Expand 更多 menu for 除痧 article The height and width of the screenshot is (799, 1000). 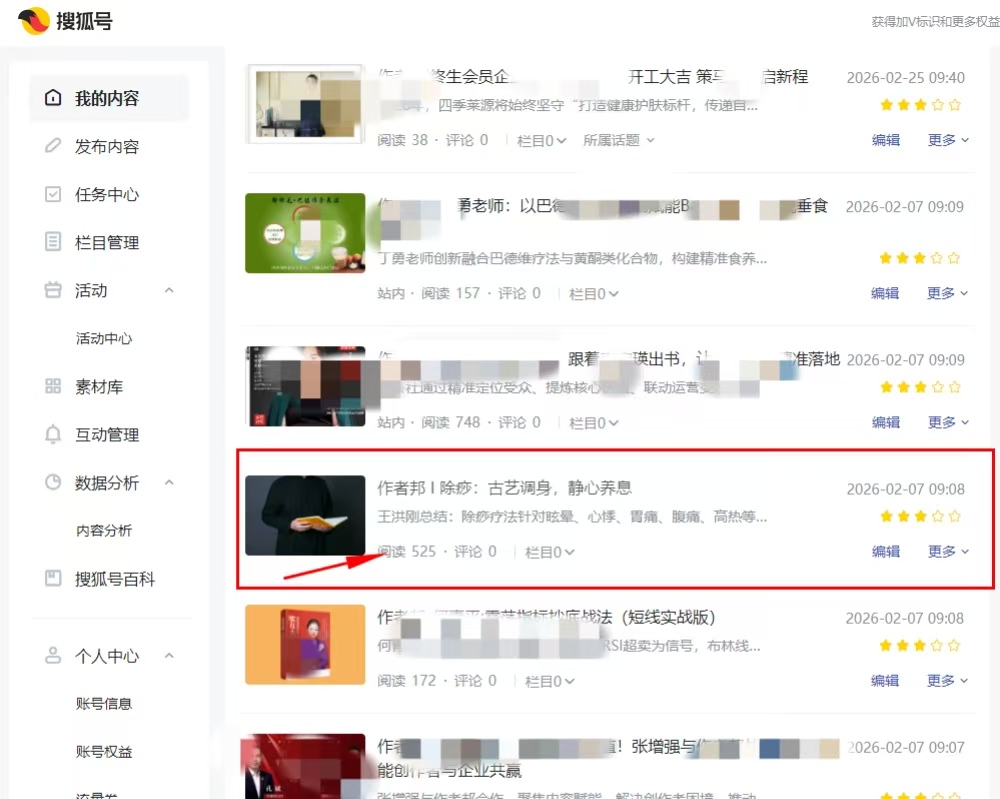tap(948, 551)
